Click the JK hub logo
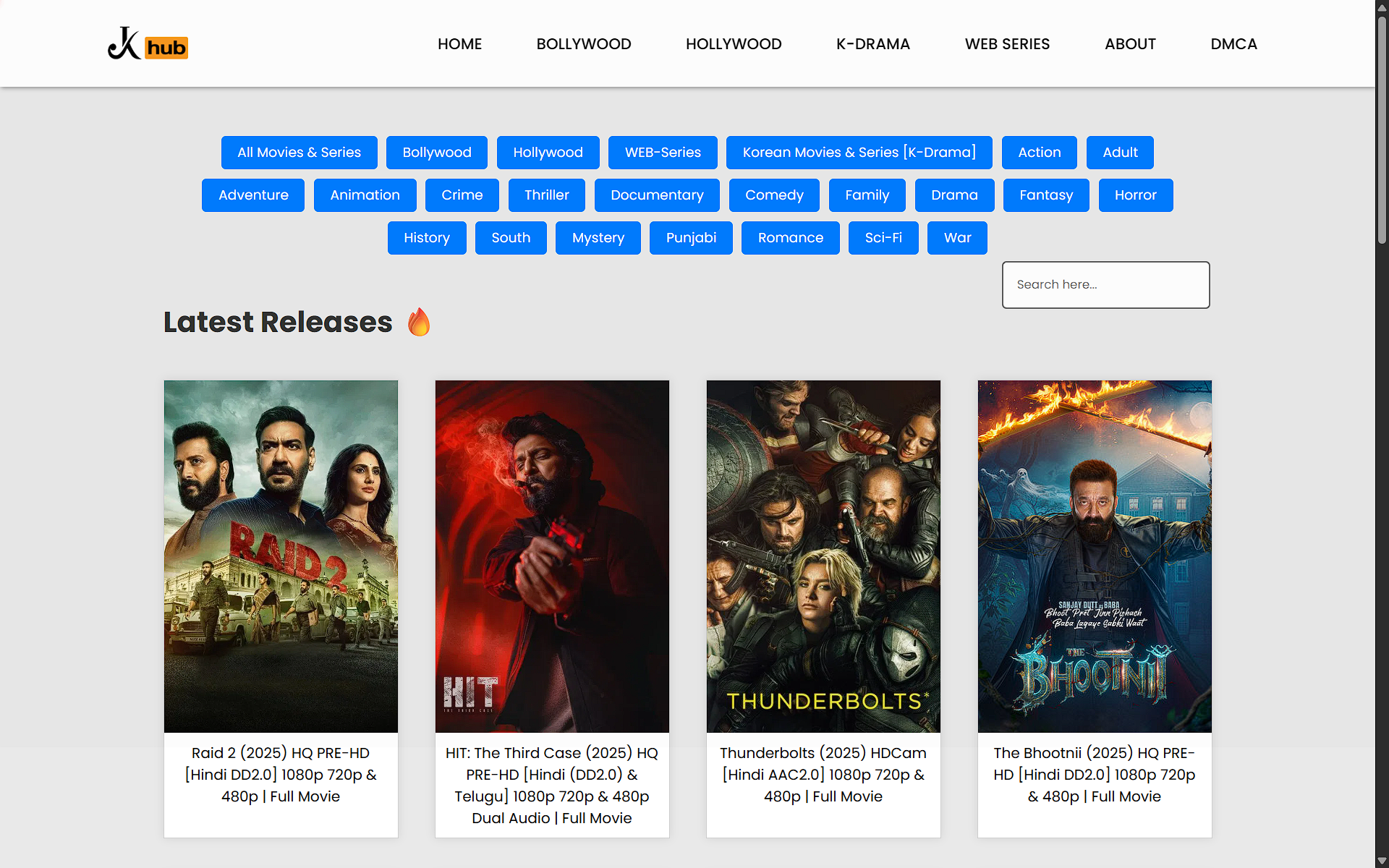The height and width of the screenshot is (868, 1389). pyautogui.click(x=148, y=44)
